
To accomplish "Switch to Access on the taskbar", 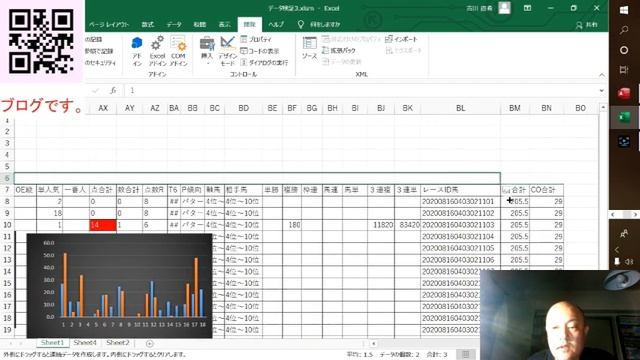I will point(624,94).
